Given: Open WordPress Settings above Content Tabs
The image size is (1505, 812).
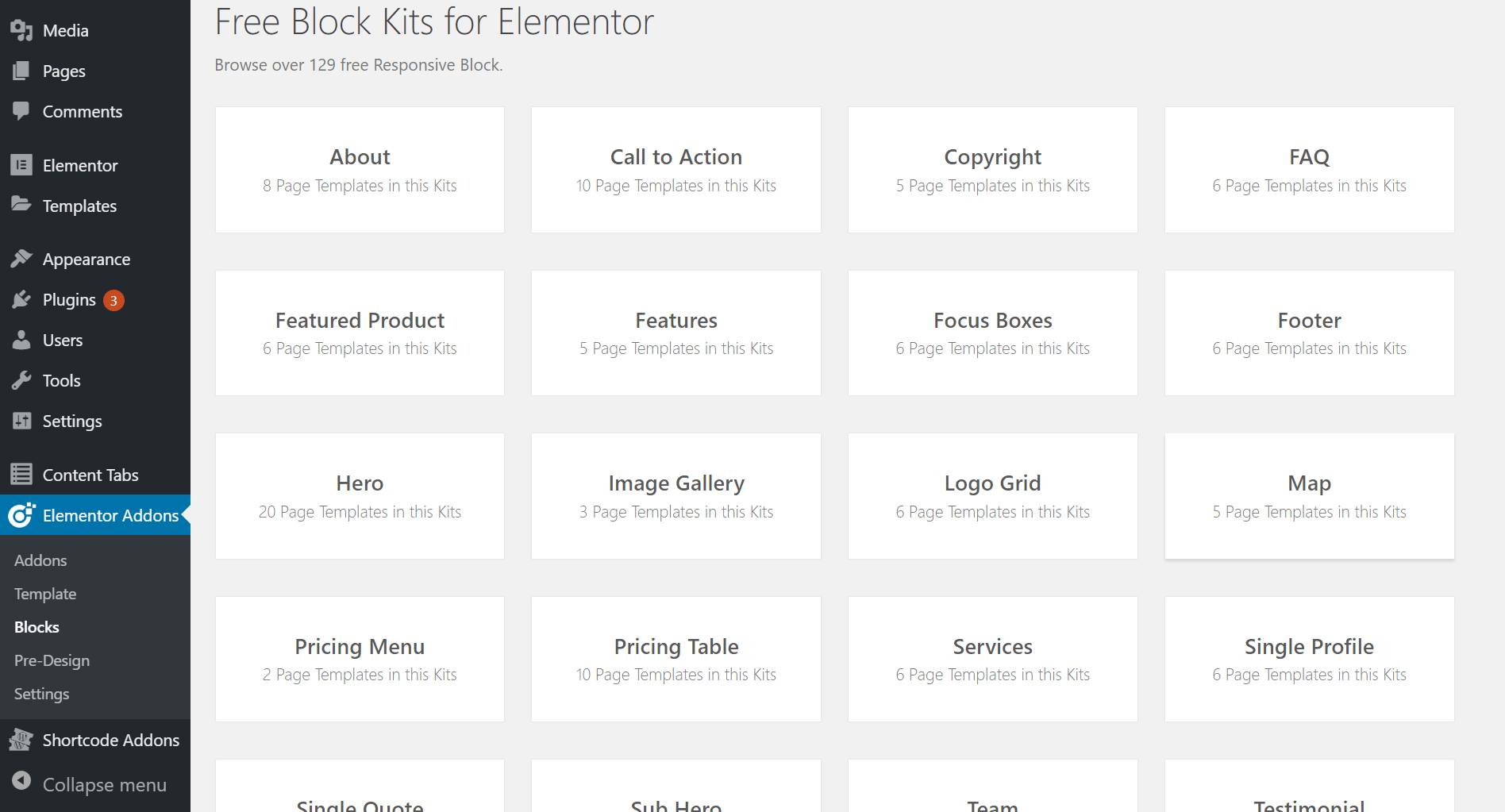Looking at the screenshot, I should point(95,421).
